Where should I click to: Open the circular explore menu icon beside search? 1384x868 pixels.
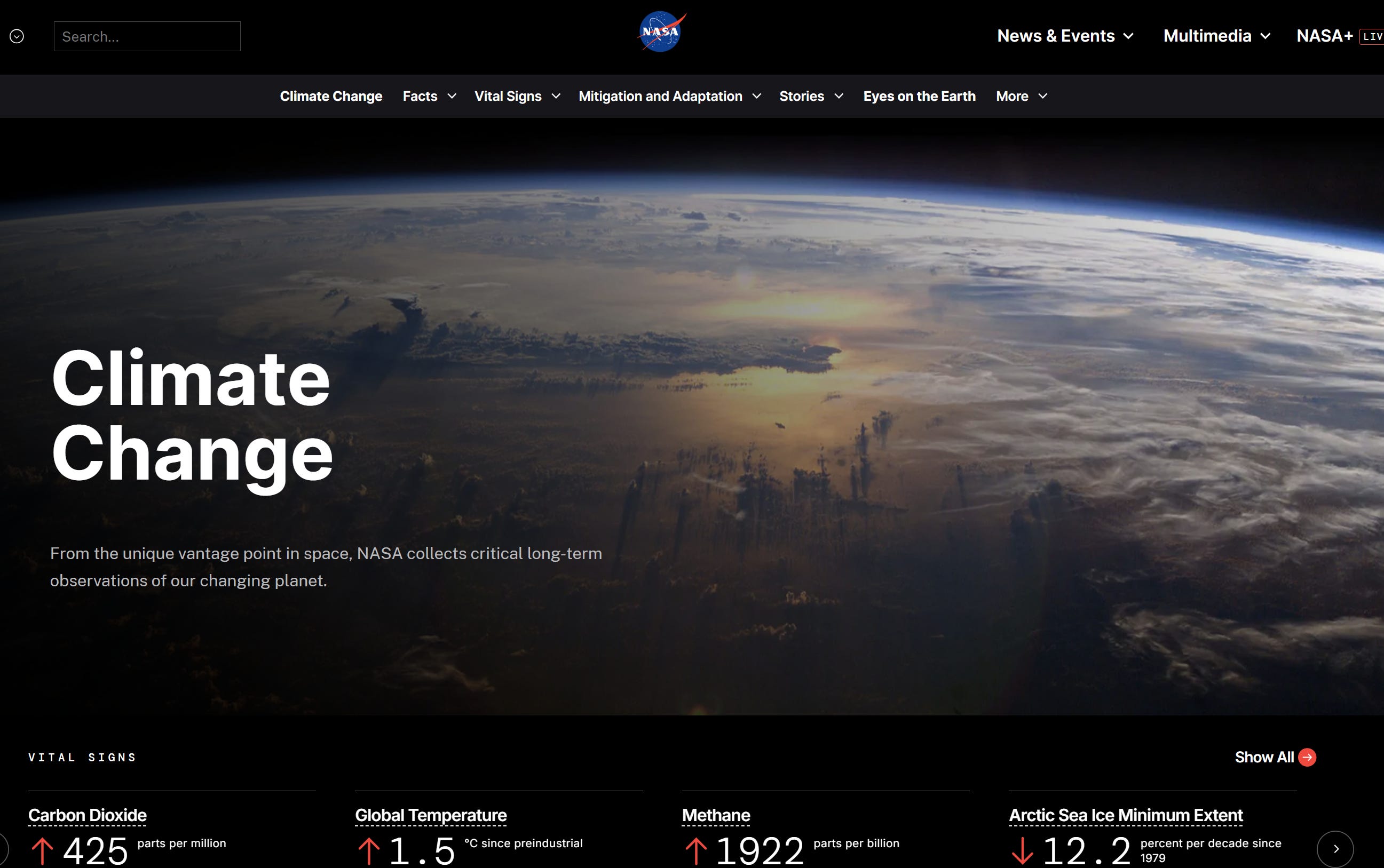pyautogui.click(x=17, y=36)
